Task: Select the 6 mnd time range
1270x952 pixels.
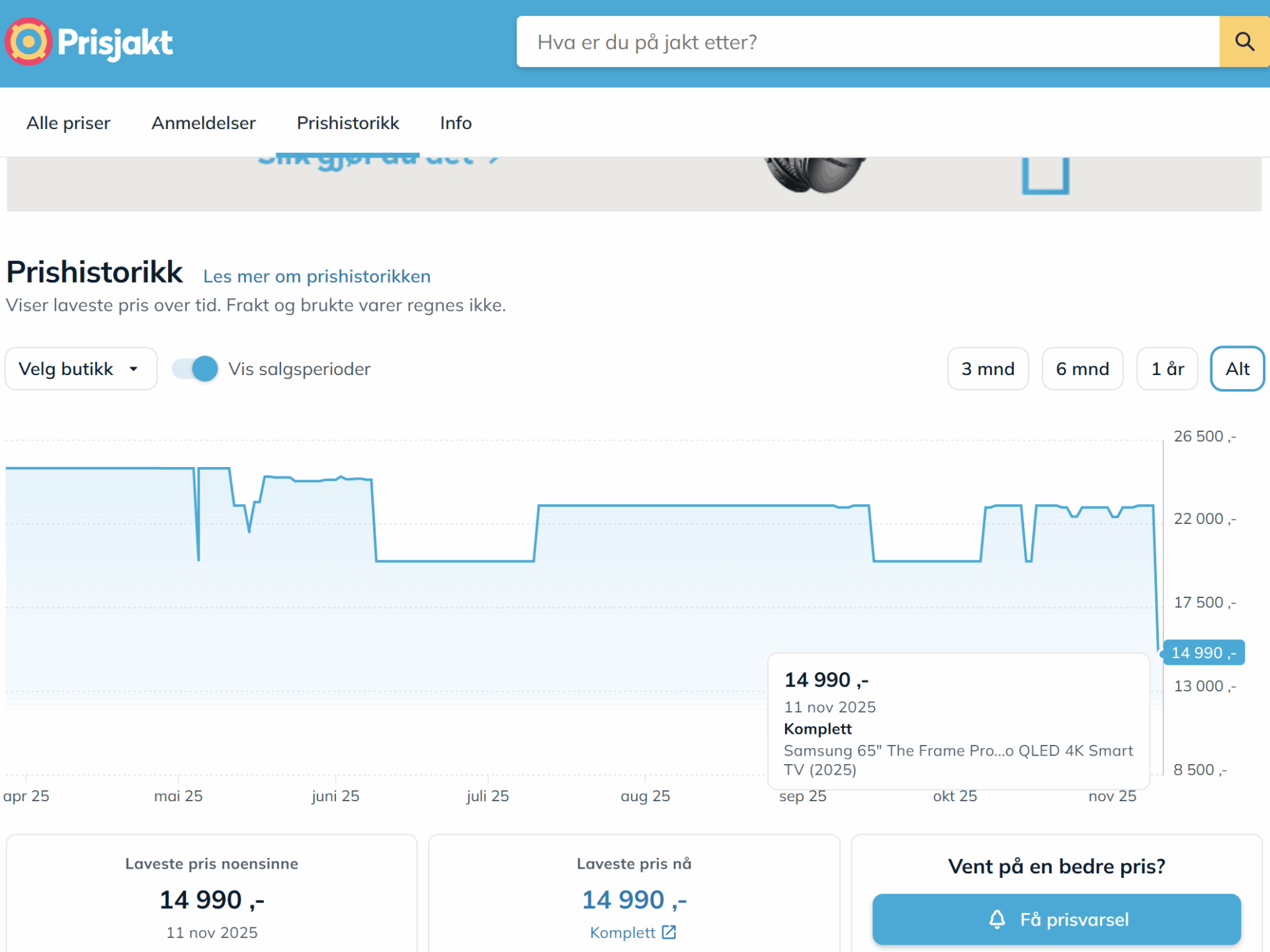Action: point(1081,368)
